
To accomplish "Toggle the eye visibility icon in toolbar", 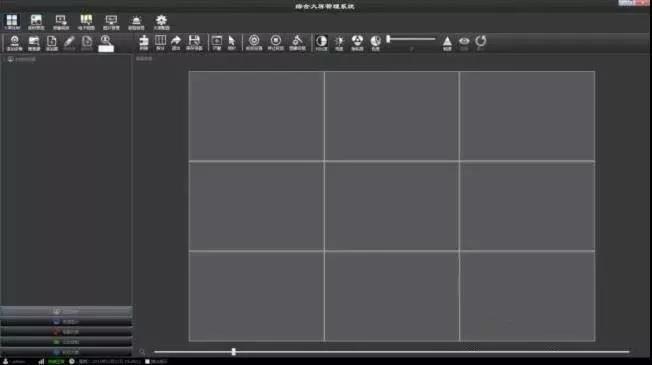I will [464, 43].
